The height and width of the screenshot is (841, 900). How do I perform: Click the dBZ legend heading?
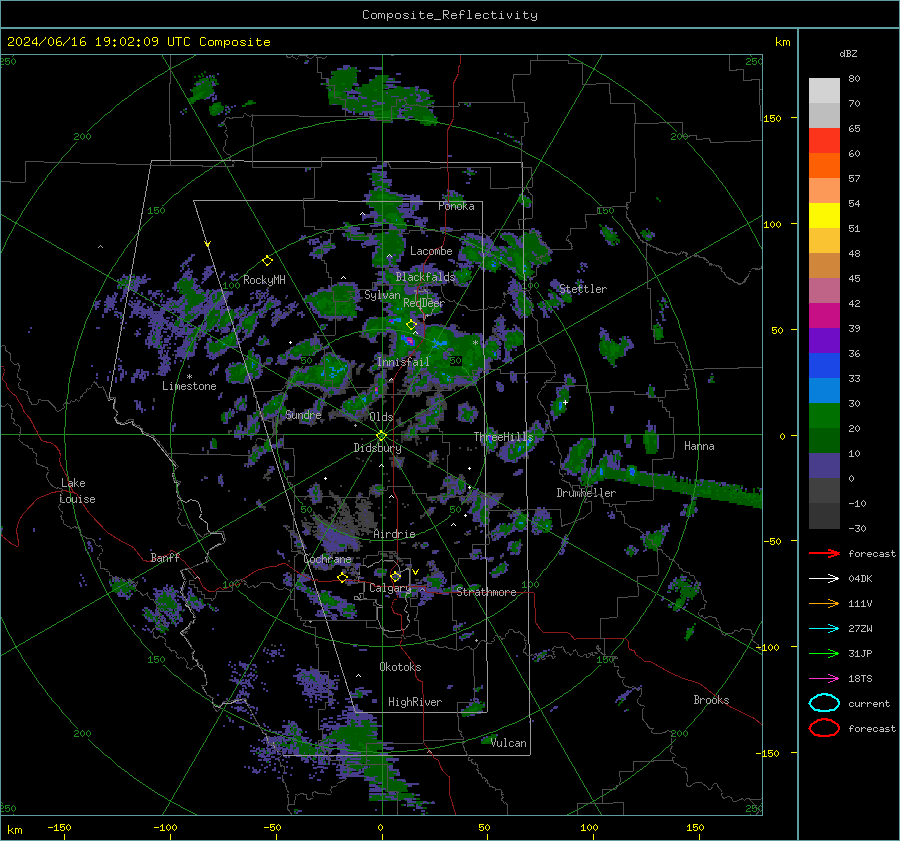click(848, 53)
